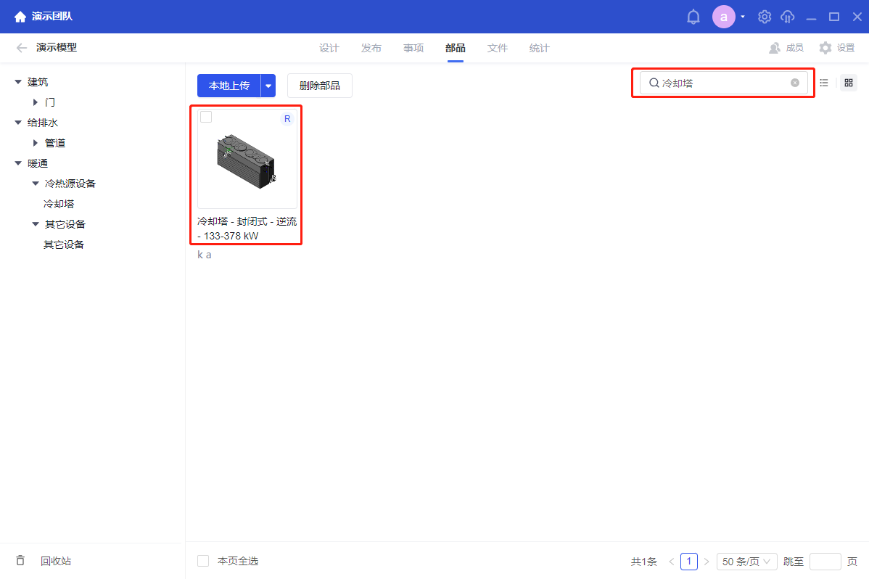Switch to the 事项 tab
Viewport: 869px width, 579px height.
coord(413,48)
